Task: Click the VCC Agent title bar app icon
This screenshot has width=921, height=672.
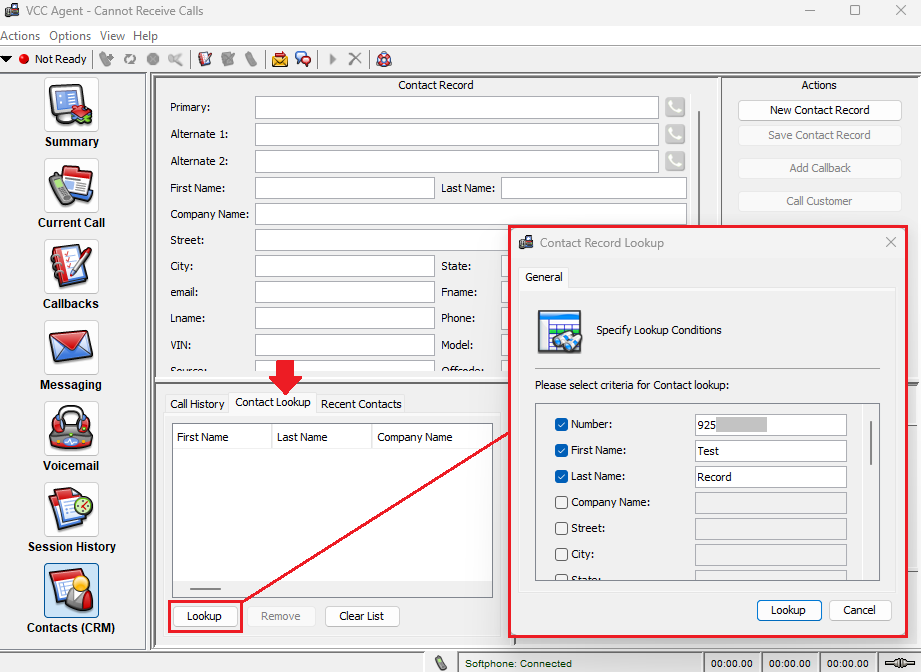Action: (12, 11)
